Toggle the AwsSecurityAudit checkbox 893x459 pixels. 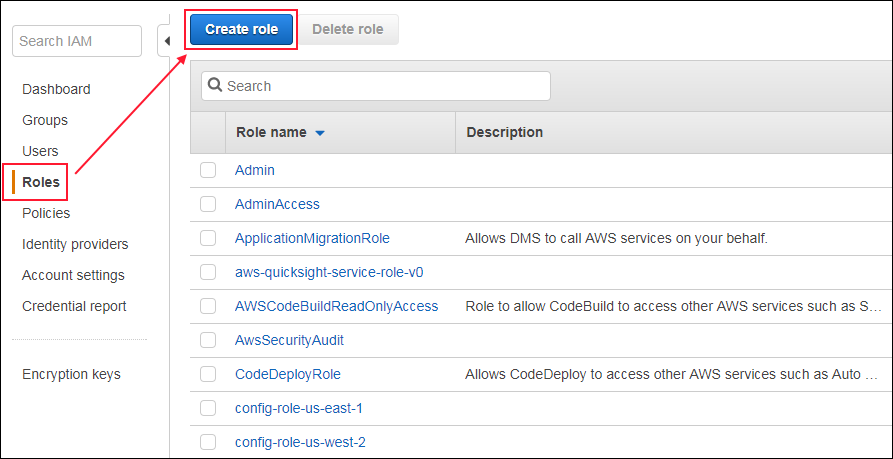[208, 341]
